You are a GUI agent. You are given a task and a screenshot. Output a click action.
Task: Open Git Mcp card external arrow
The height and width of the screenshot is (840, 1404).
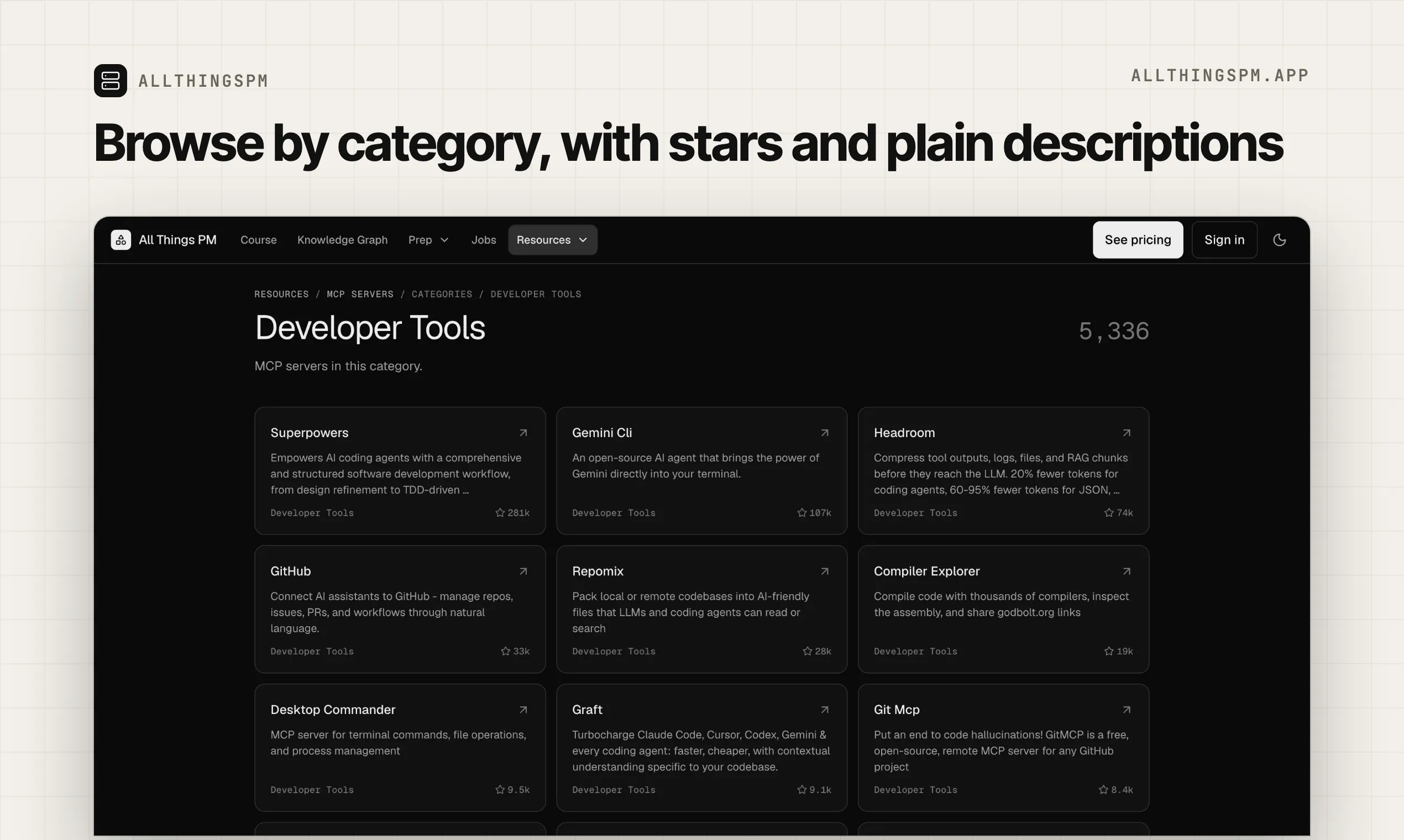pyautogui.click(x=1127, y=710)
